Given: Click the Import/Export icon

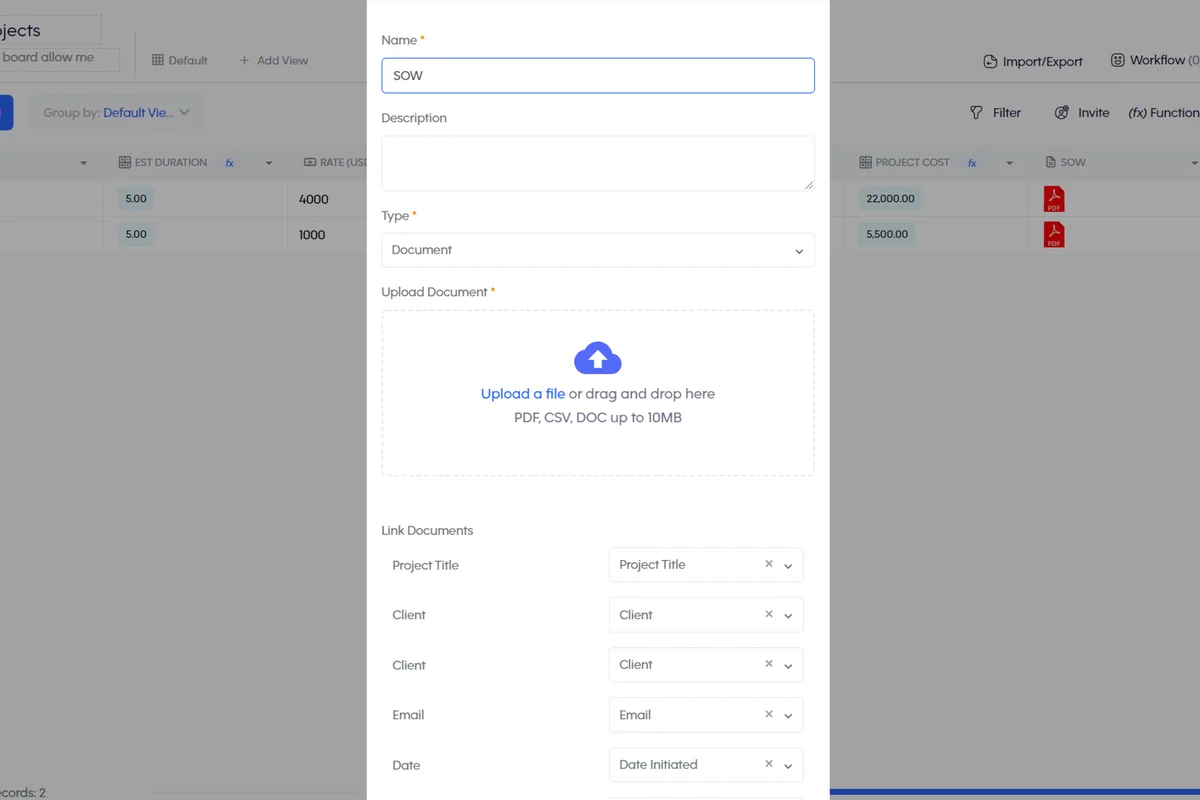Looking at the screenshot, I should tap(990, 61).
